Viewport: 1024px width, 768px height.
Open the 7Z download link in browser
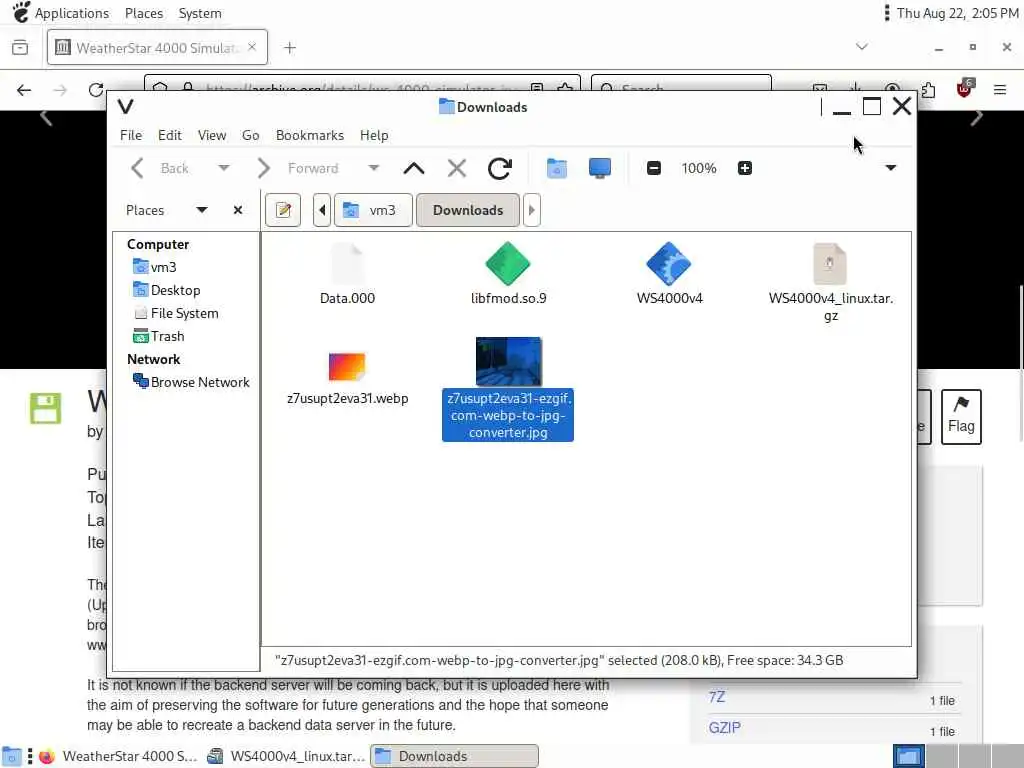(x=716, y=697)
